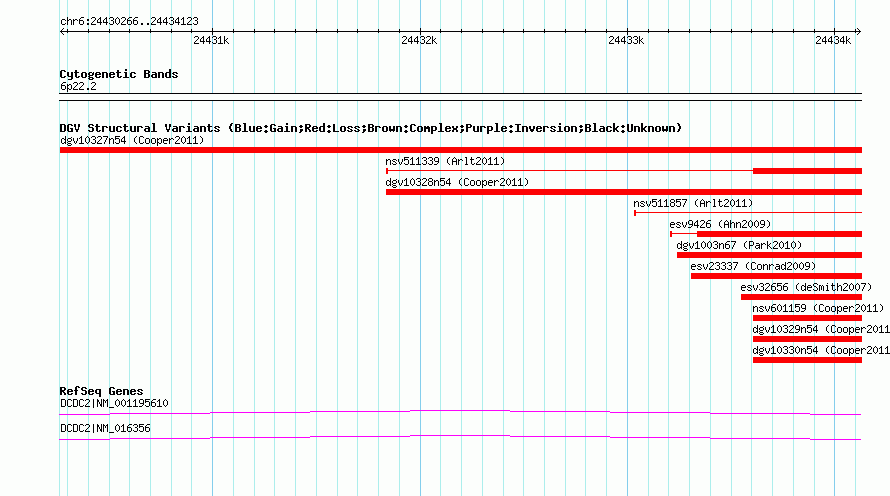Click the nsv511339 (Arlt2011) label
Viewport: 890px width, 496px height.
coord(445,161)
